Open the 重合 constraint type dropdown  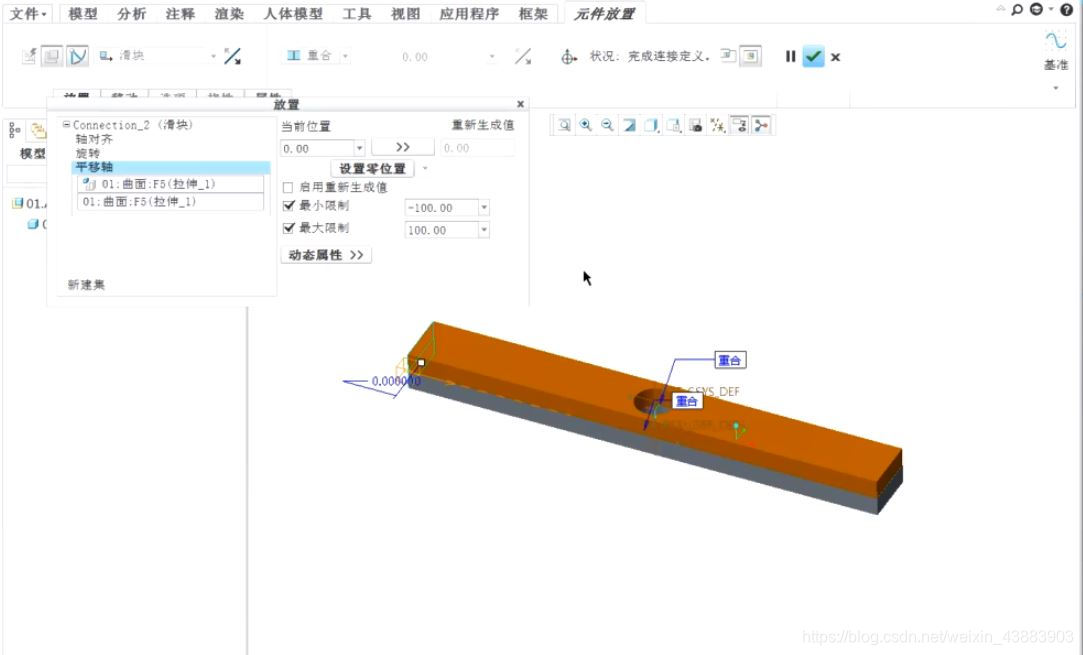pyautogui.click(x=345, y=56)
